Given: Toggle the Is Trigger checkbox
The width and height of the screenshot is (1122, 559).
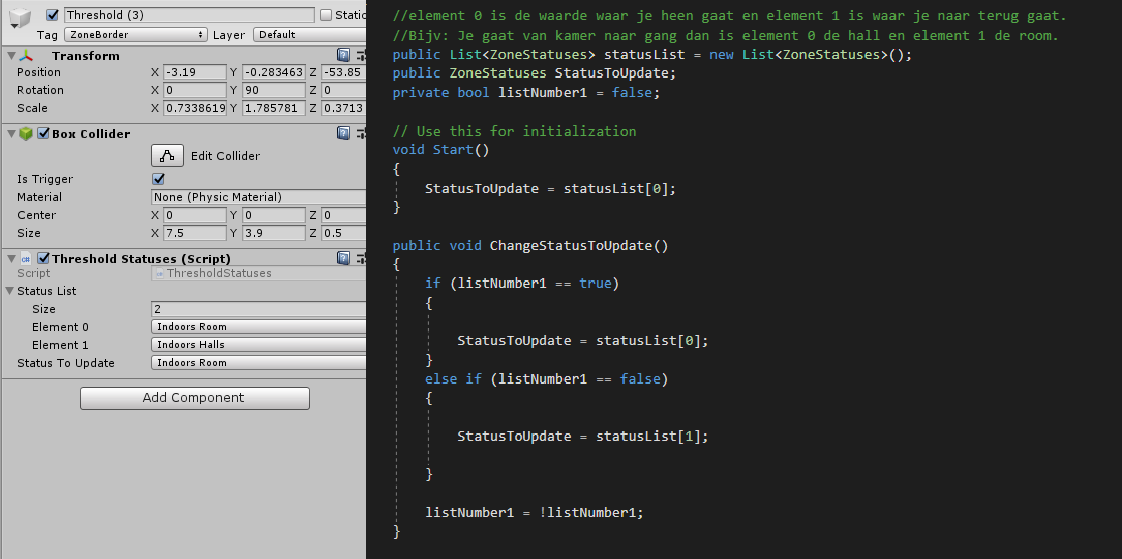Looking at the screenshot, I should click(x=158, y=179).
